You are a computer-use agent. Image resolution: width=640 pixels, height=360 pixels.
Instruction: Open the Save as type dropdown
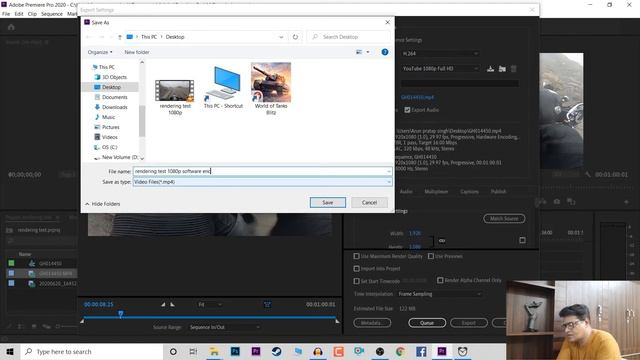pos(262,182)
